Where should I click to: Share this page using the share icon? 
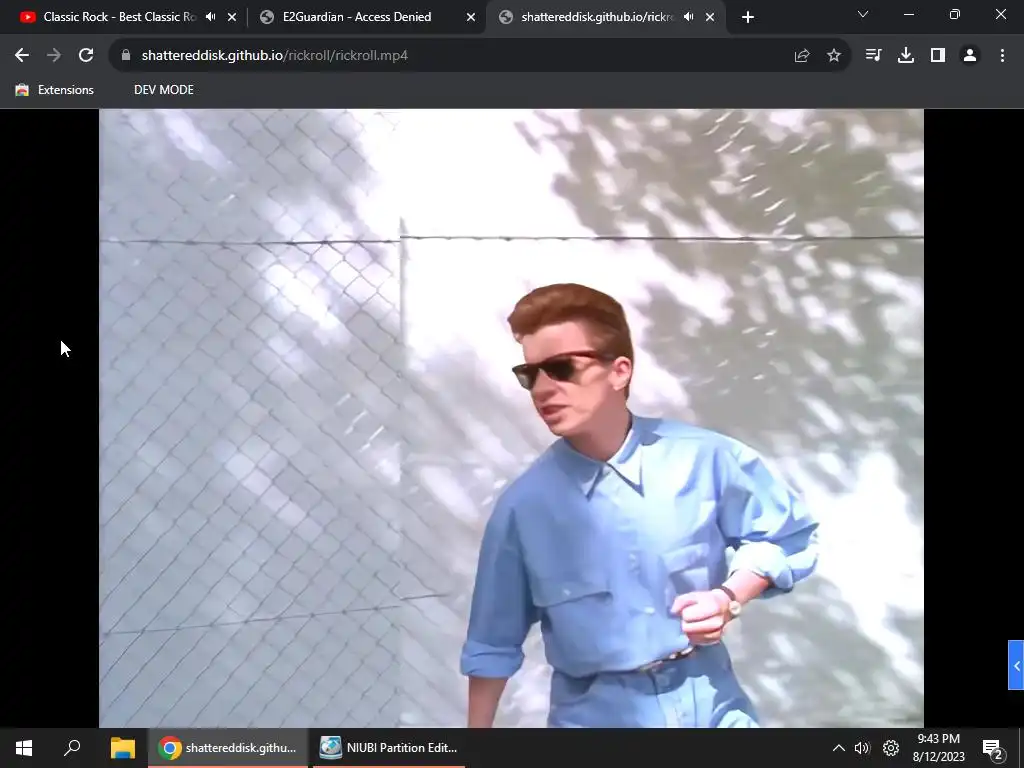coord(802,56)
